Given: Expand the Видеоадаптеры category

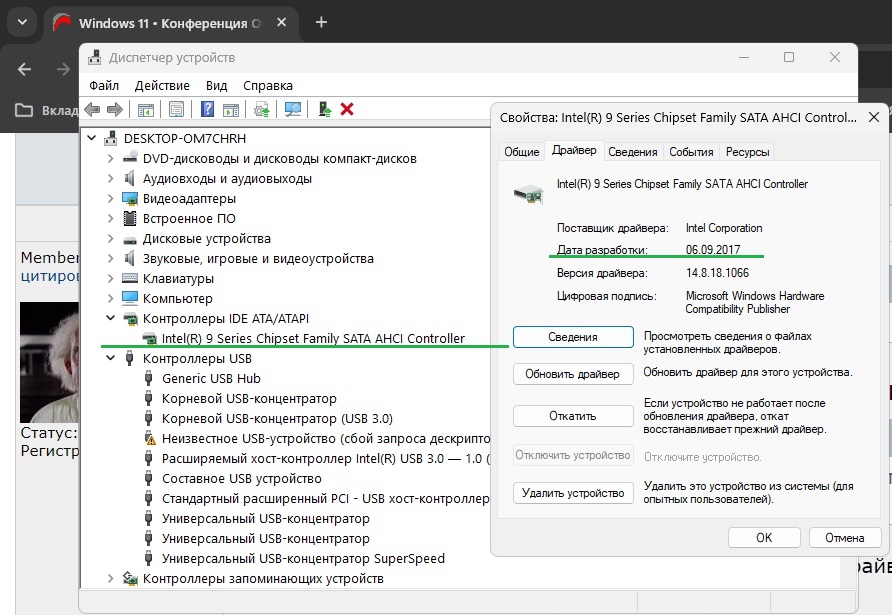Looking at the screenshot, I should 111,199.
